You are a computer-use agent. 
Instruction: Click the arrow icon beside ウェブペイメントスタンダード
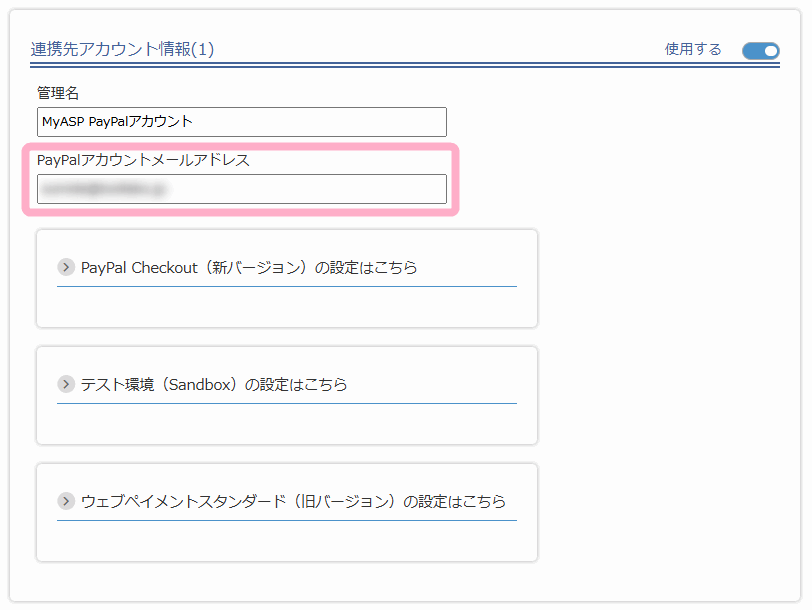pyautogui.click(x=67, y=501)
